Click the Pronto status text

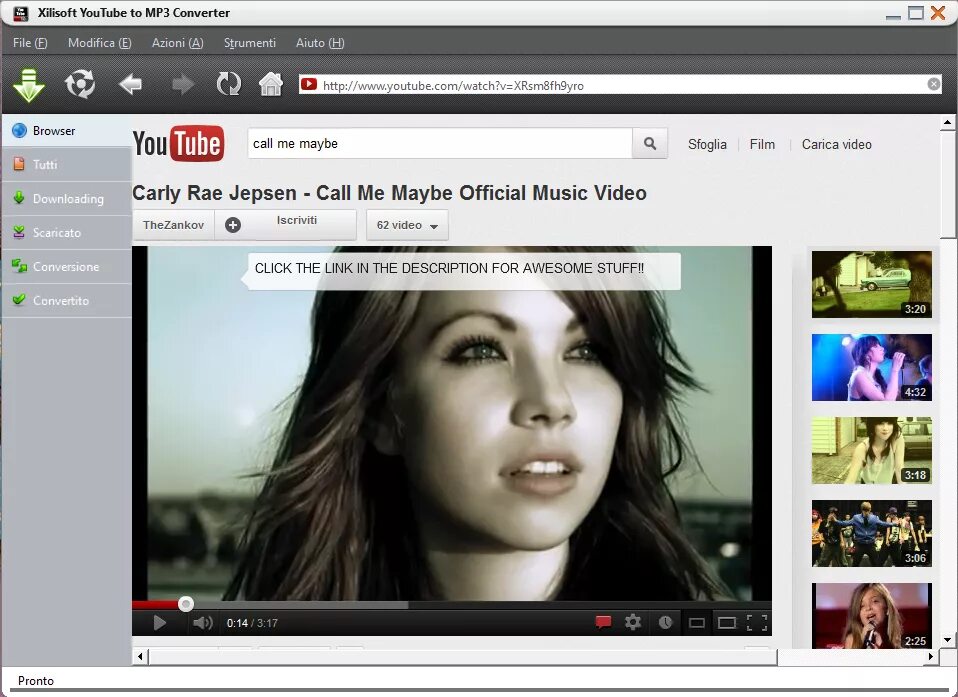point(36,681)
